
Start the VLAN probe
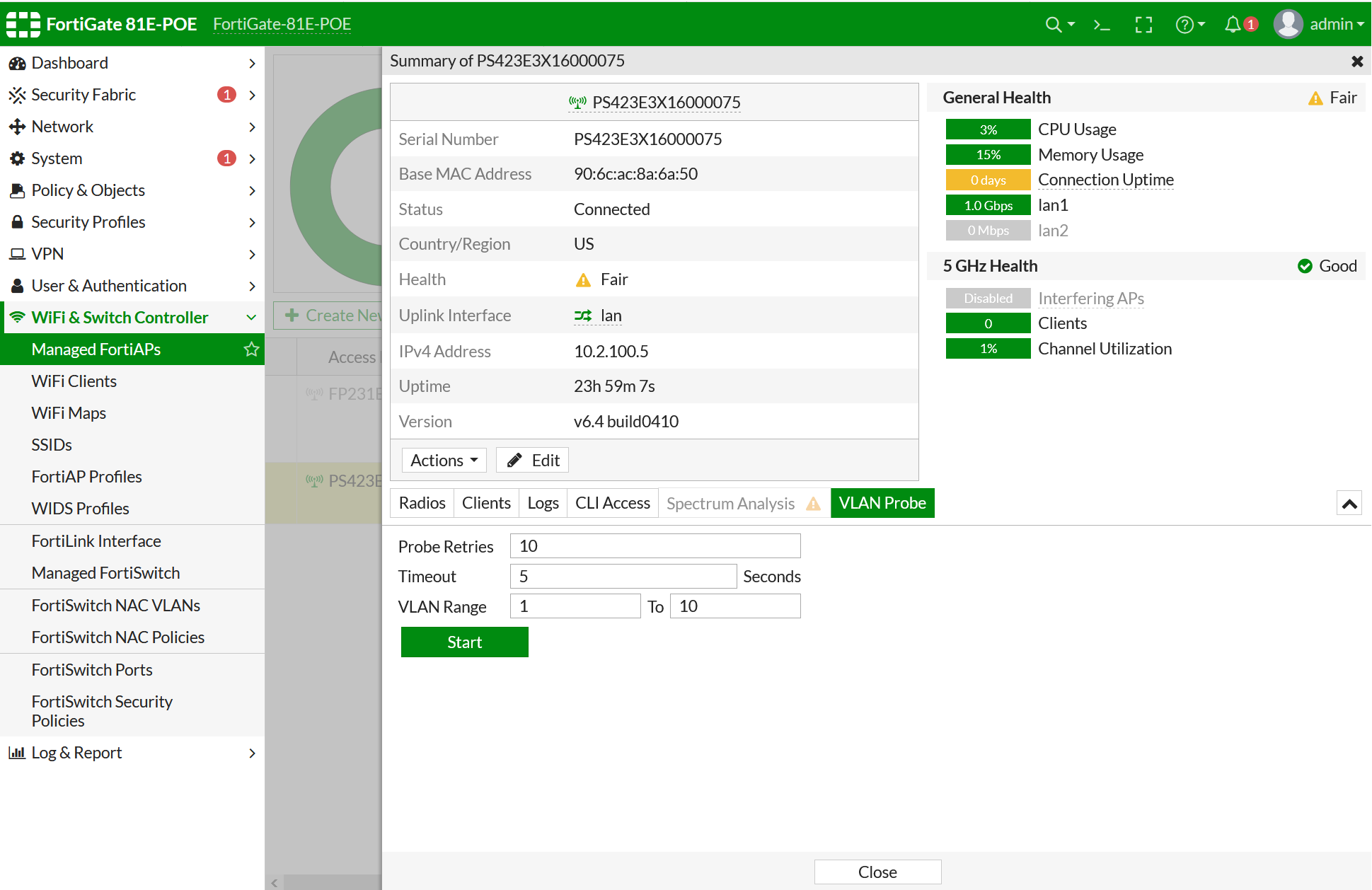tap(465, 642)
